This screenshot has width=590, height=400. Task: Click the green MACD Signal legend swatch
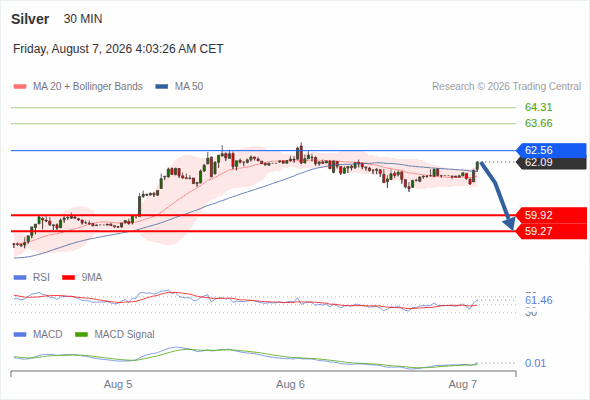click(81, 335)
